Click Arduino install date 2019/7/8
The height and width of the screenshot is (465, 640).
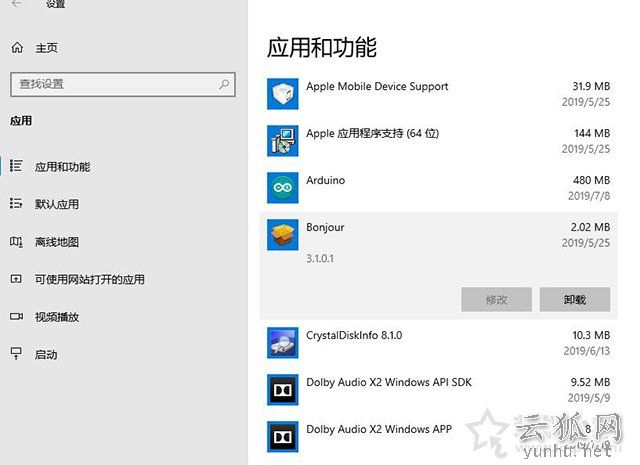(589, 196)
